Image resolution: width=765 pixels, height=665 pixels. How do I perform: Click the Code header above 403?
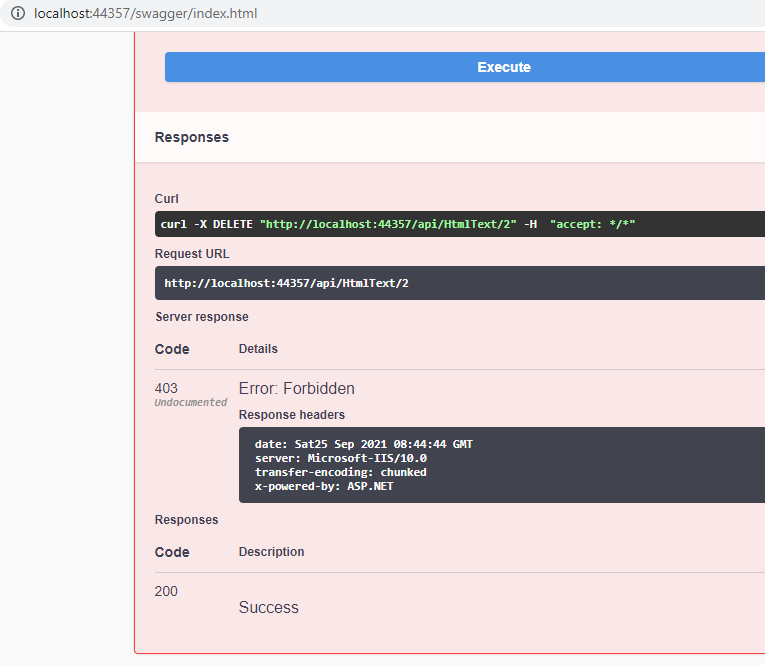[172, 349]
